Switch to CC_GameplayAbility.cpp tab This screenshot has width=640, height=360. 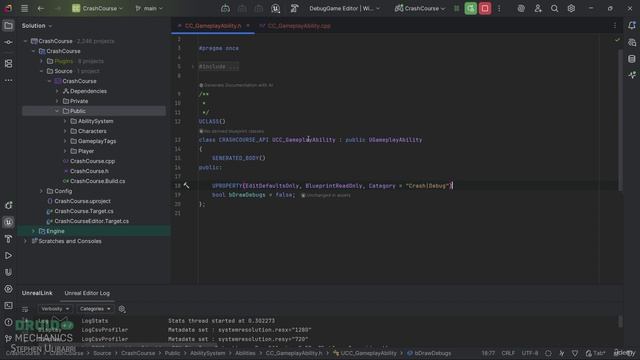pyautogui.click(x=299, y=26)
